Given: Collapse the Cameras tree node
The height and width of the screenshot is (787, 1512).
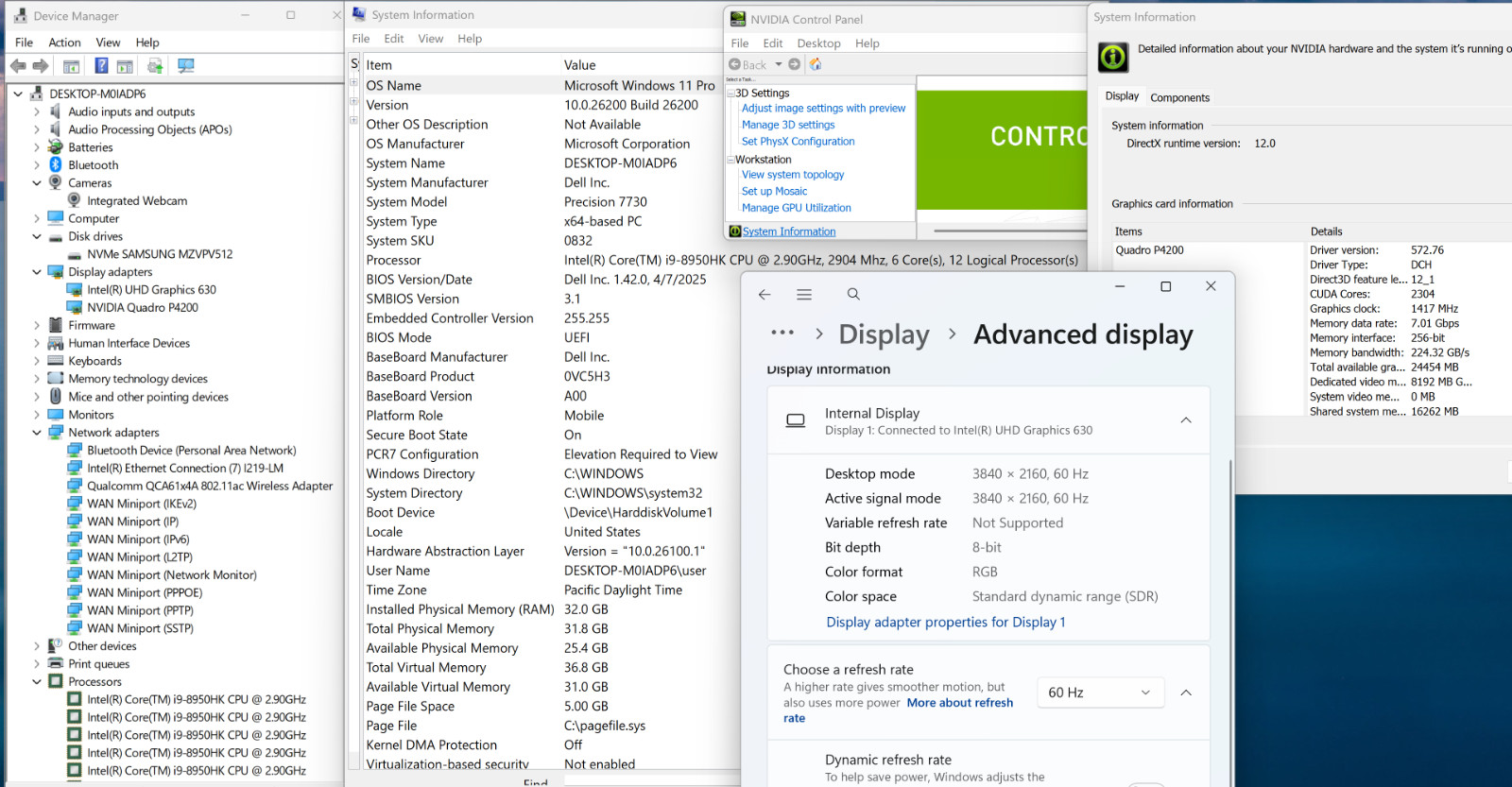Looking at the screenshot, I should pos(37,183).
